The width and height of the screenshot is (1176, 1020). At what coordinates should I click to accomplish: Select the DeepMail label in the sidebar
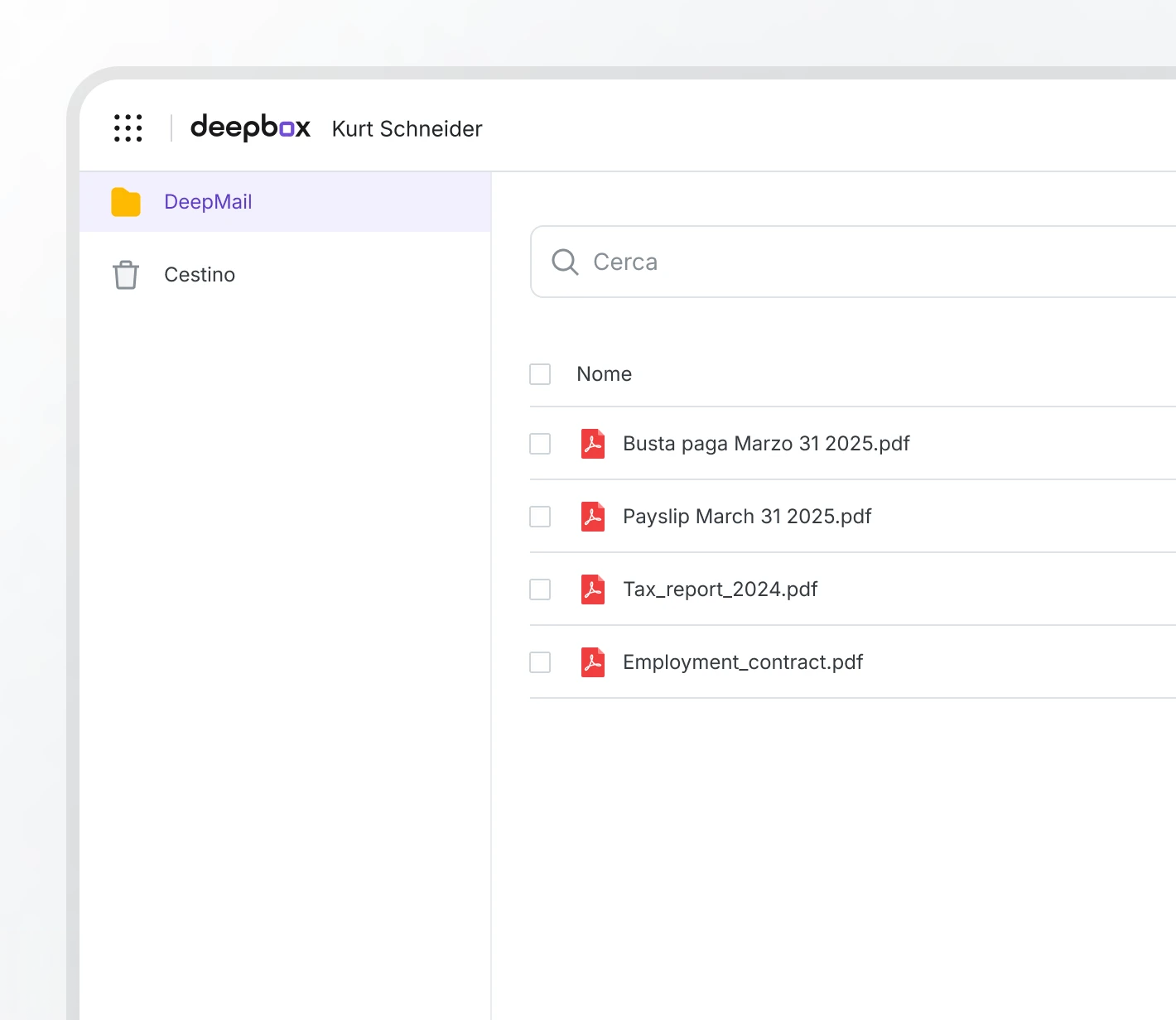208,202
